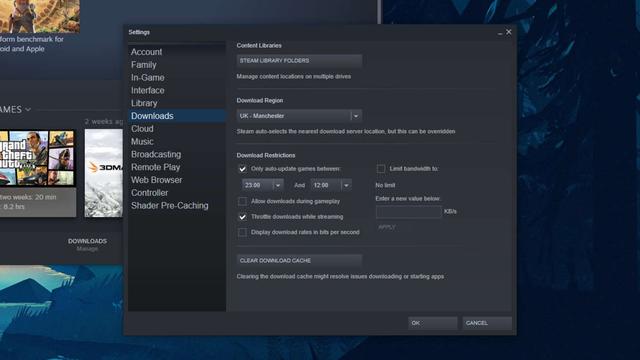
Task: Open the UK - Manchester download region dropdown
Action: point(299,116)
